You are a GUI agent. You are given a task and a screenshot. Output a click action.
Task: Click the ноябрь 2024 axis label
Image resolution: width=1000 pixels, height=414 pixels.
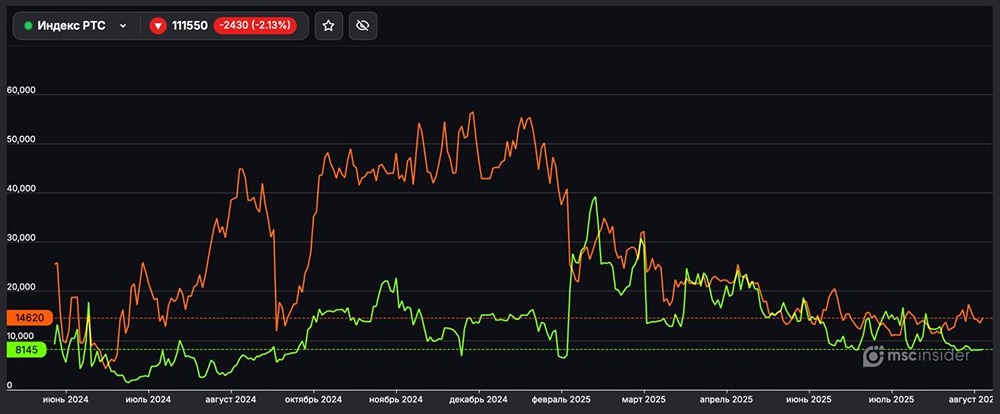(x=397, y=398)
